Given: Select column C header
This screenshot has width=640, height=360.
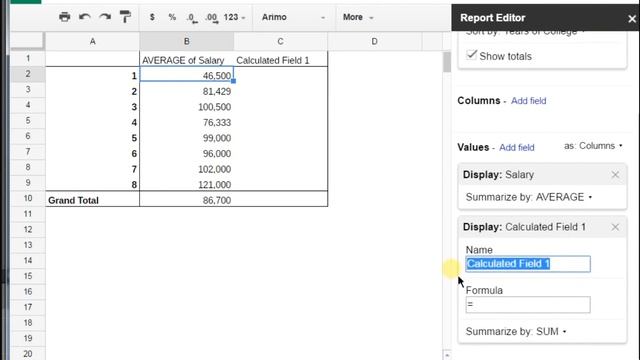Looking at the screenshot, I should 280,41.
